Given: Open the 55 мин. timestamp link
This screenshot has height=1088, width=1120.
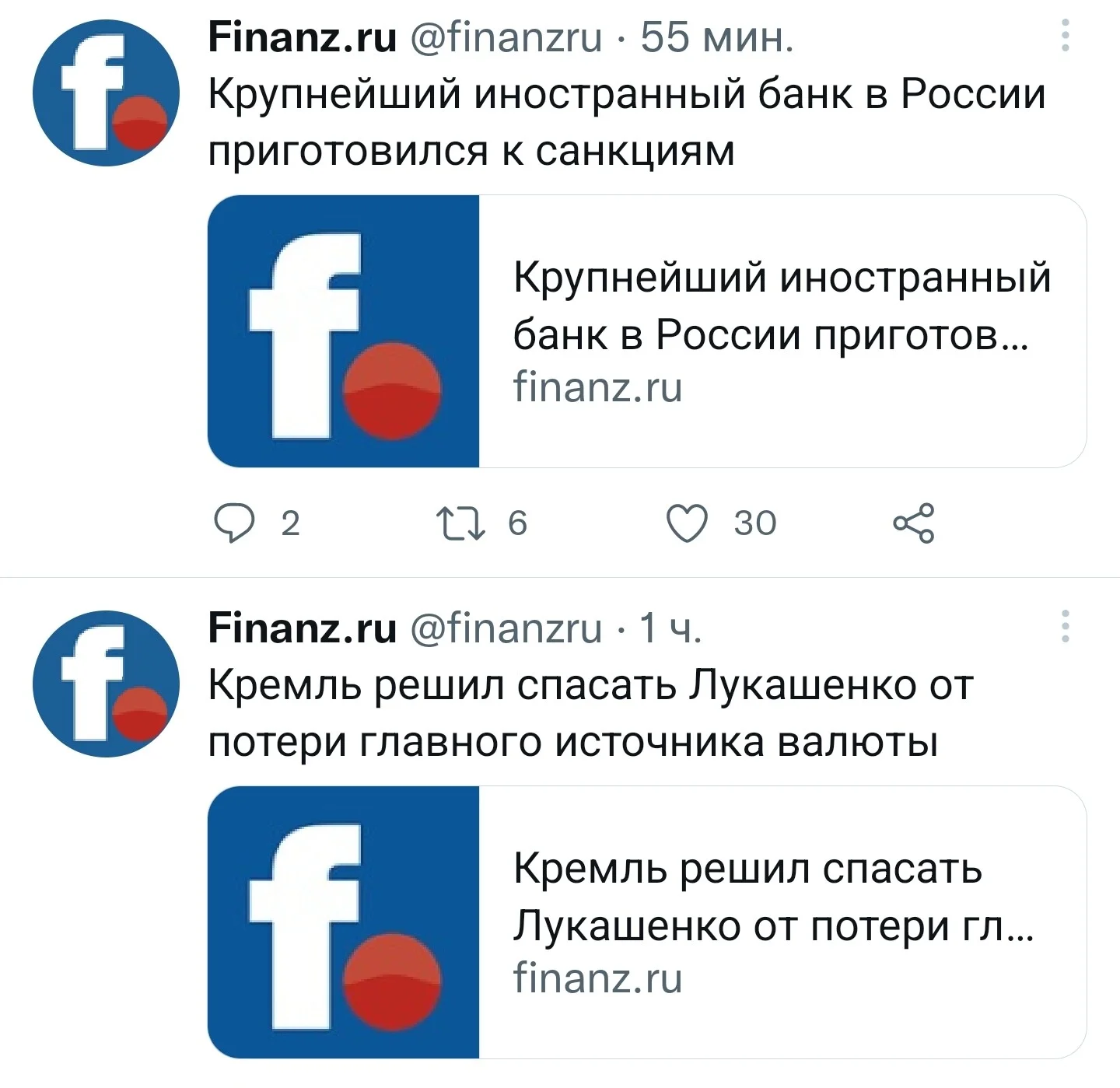Looking at the screenshot, I should 717,37.
